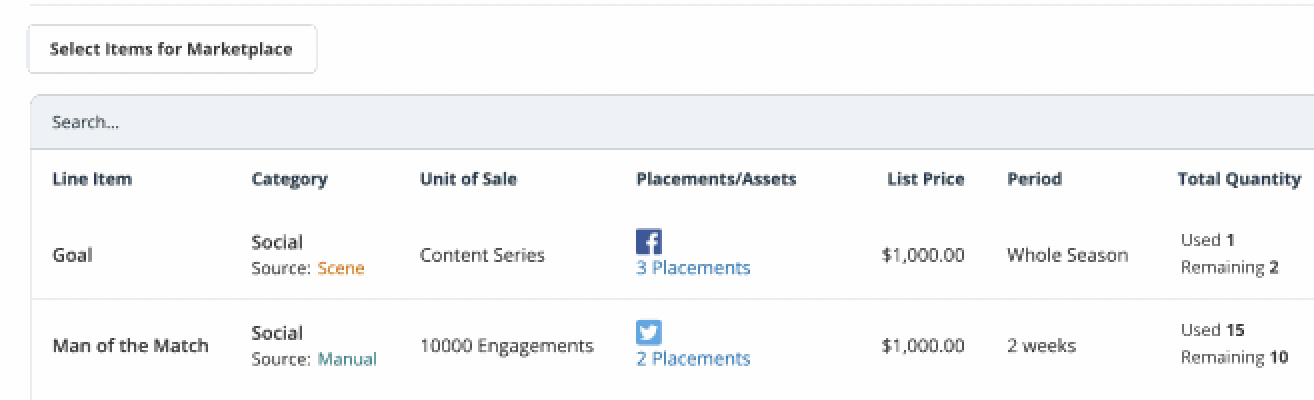Select the Man of the Match line item
This screenshot has height=400, width=1314.
click(x=130, y=346)
